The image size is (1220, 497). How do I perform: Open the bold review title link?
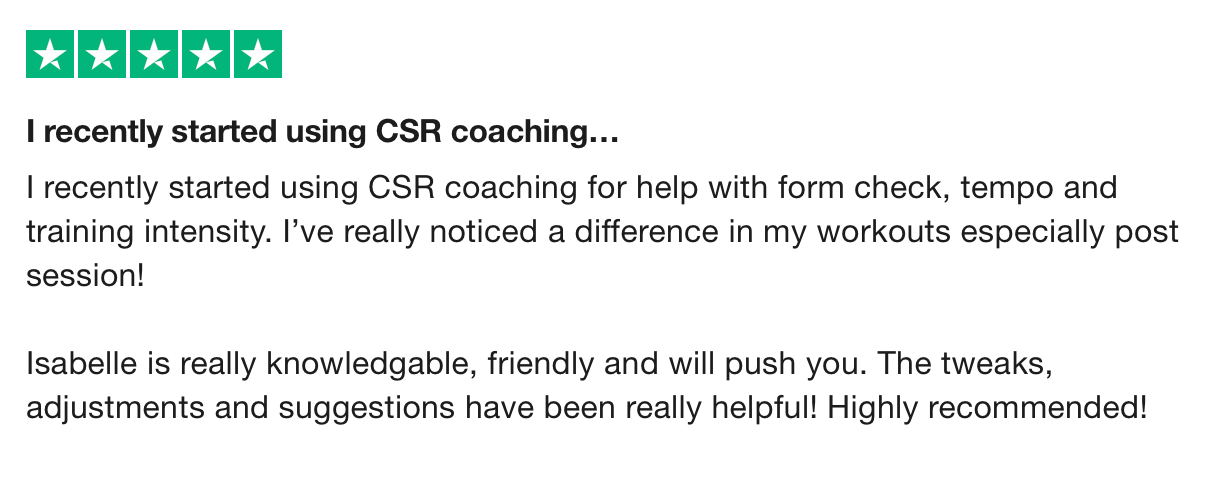pyautogui.click(x=322, y=133)
